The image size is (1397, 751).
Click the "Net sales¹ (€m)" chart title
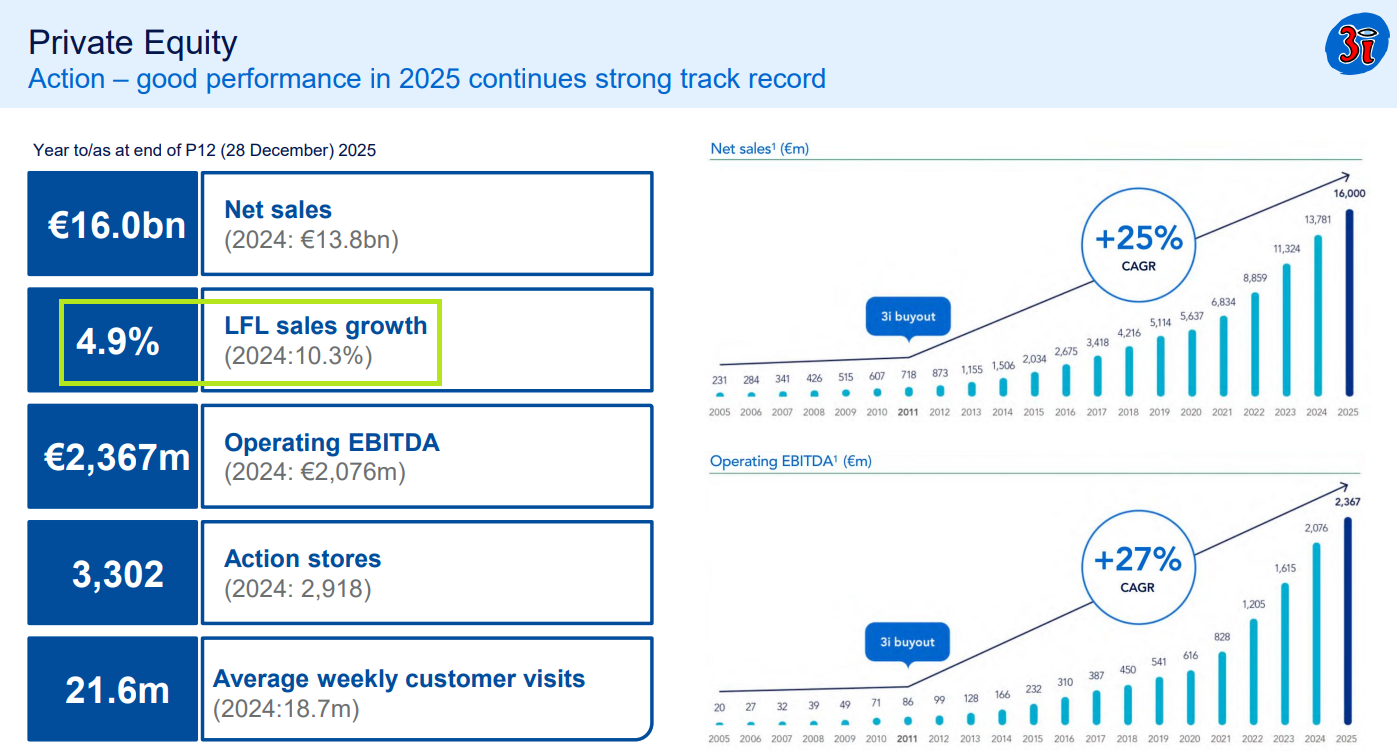click(x=760, y=149)
